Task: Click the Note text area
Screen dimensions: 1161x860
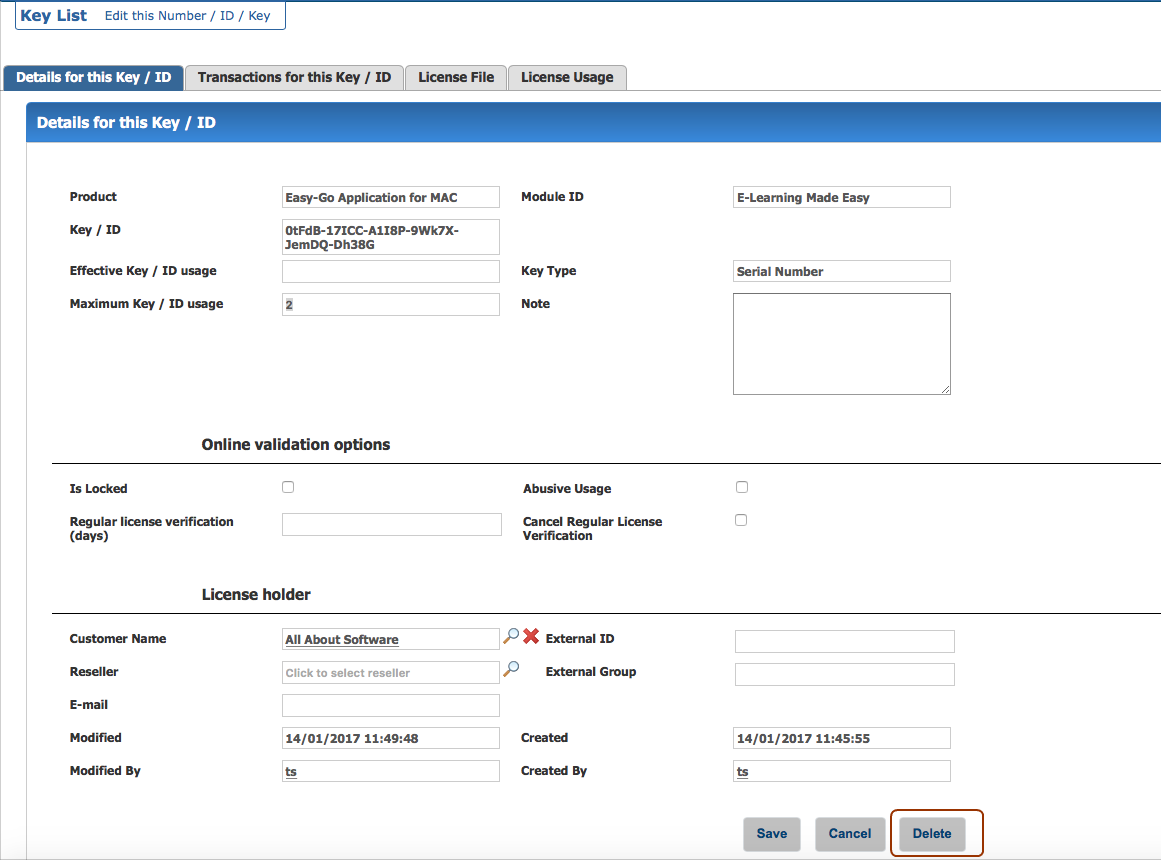Action: click(x=841, y=343)
